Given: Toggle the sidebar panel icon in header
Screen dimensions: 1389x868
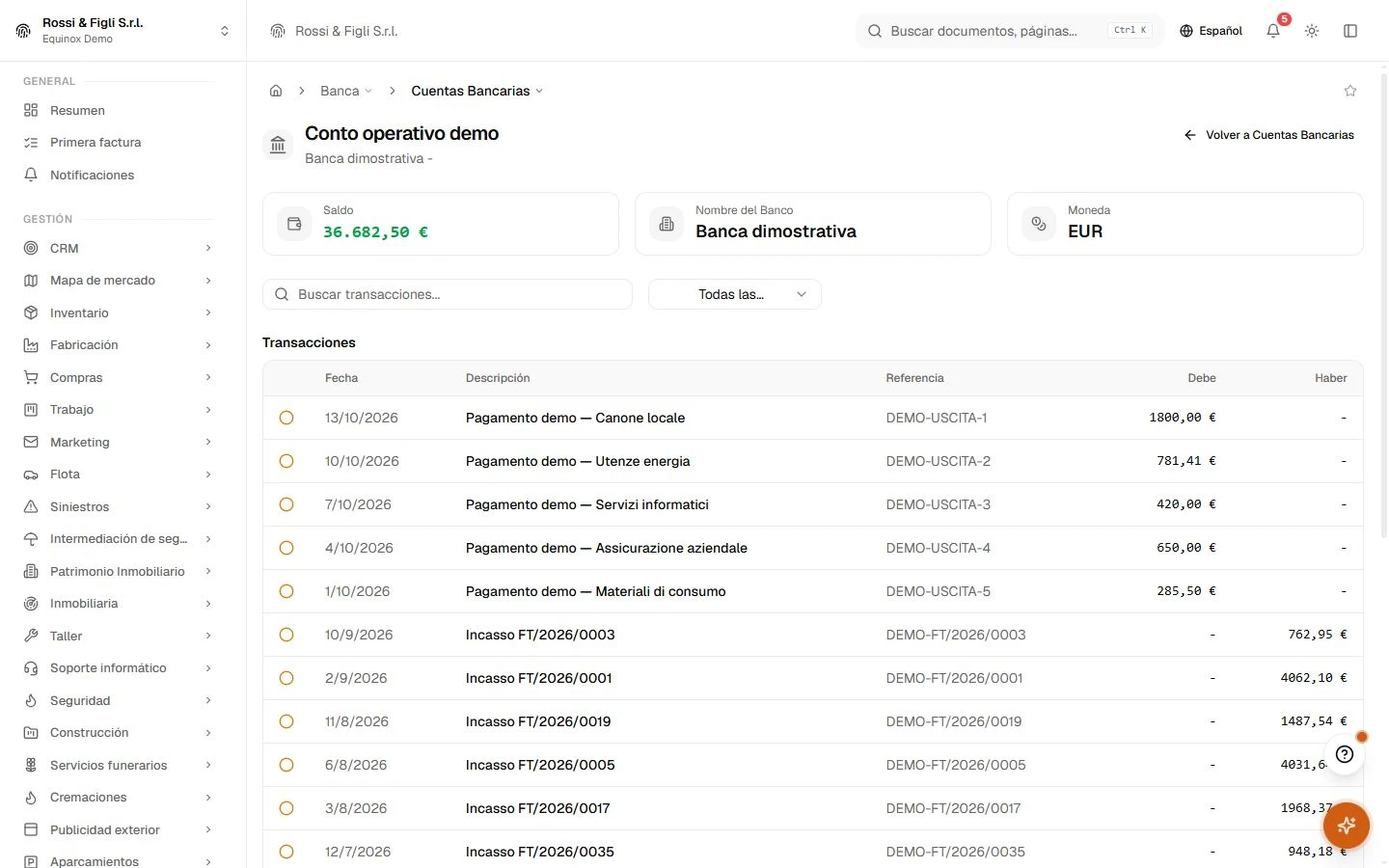Looking at the screenshot, I should 1350,31.
